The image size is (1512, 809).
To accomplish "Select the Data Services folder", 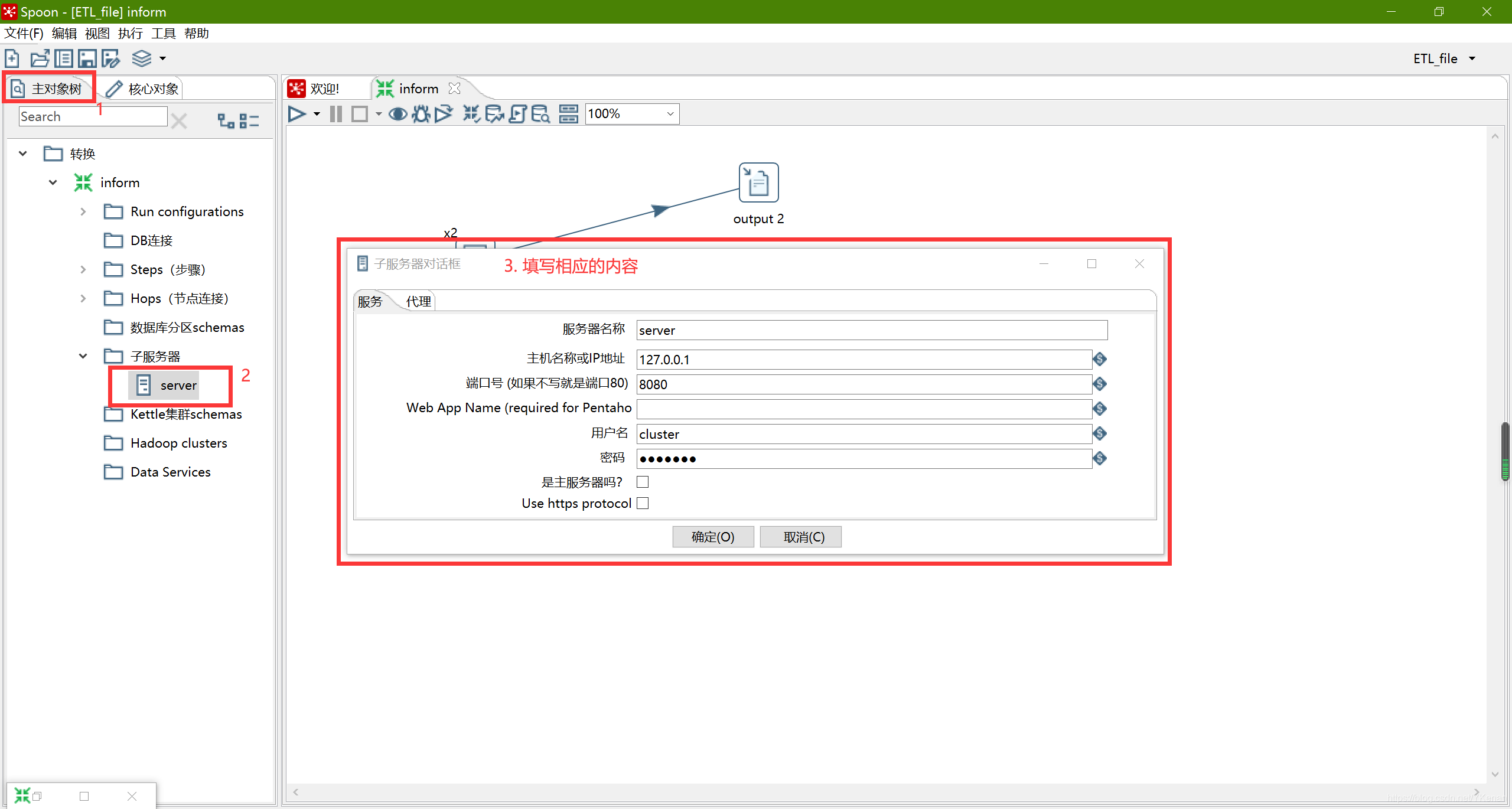I will click(x=157, y=472).
